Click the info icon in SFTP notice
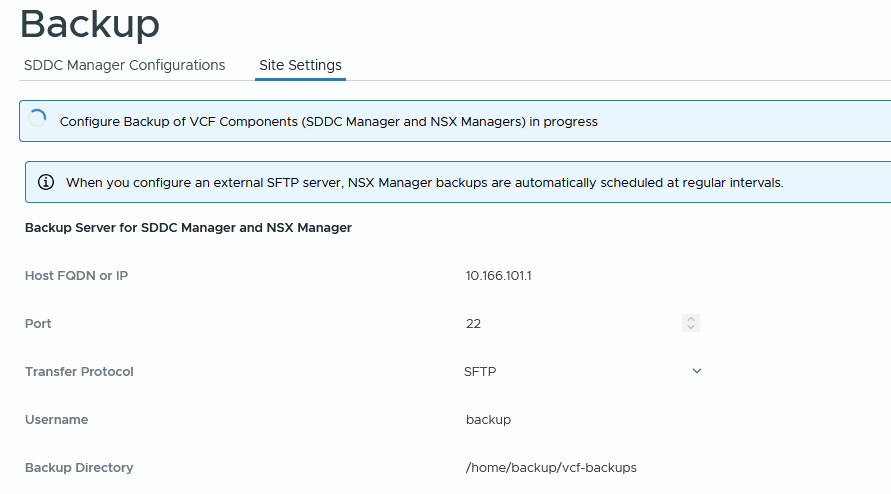The width and height of the screenshot is (891, 494). click(x=46, y=182)
